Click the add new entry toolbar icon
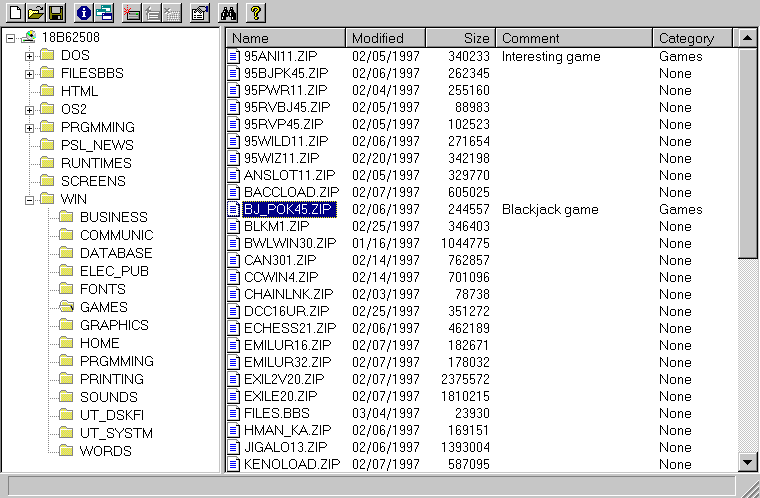This screenshot has width=760, height=498. [x=130, y=12]
